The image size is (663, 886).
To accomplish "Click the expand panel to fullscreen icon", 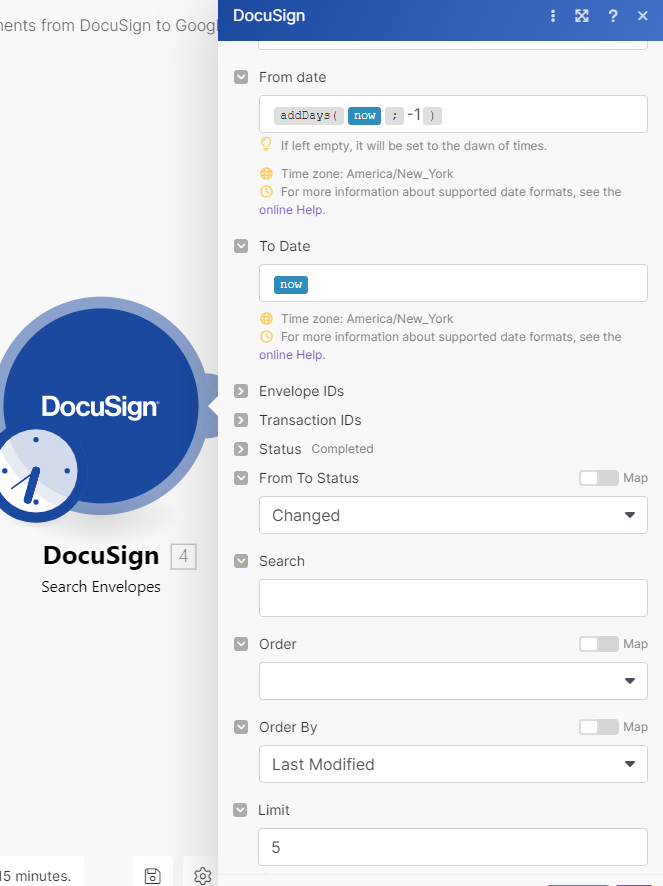I will pyautogui.click(x=582, y=16).
